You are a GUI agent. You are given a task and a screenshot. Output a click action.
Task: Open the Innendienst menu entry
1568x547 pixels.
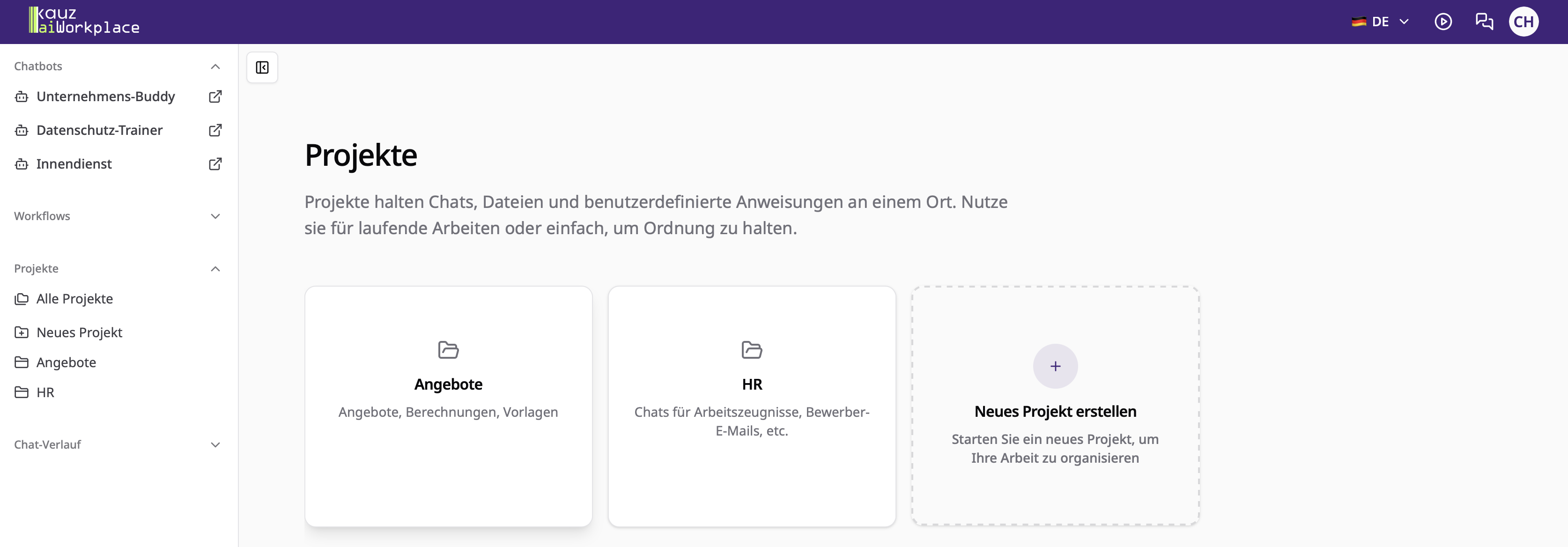click(74, 163)
